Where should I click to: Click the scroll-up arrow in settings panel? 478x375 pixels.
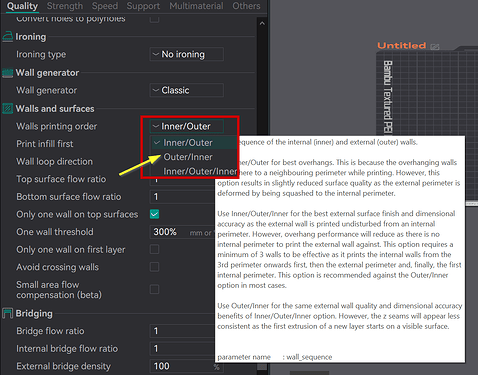click(262, 23)
